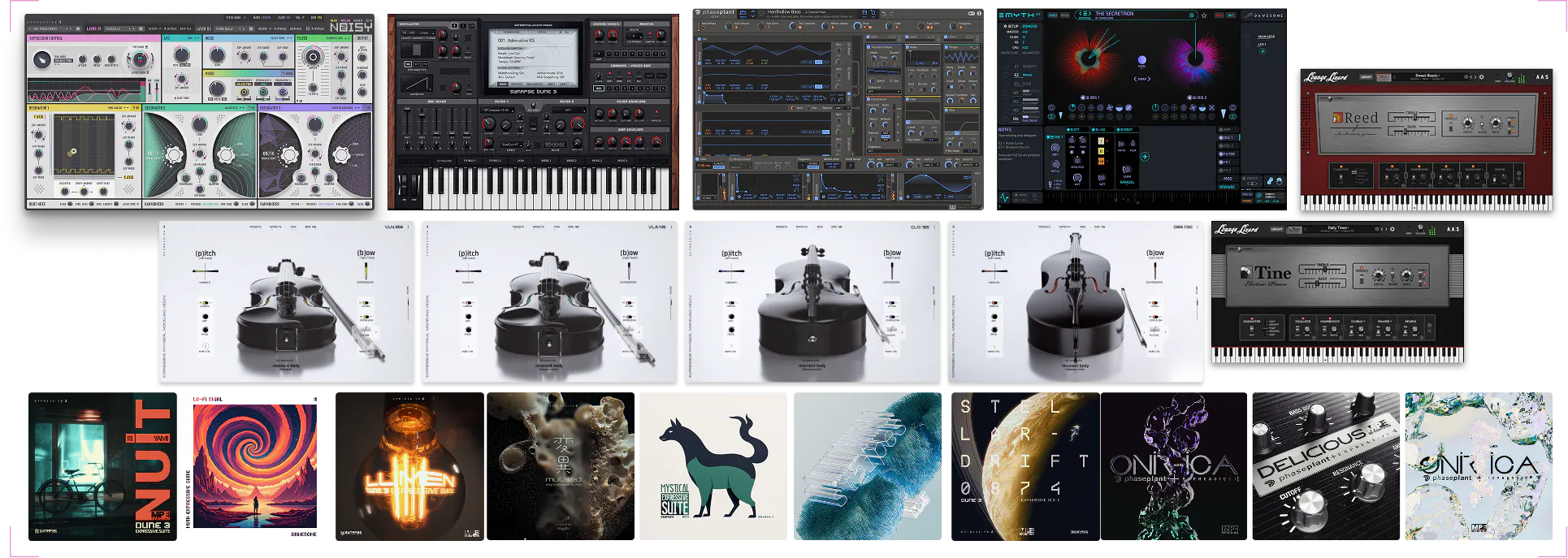This screenshot has width=1568, height=558.
Task: Open the Lo-Fi Swirl cover art
Action: [x=254, y=467]
